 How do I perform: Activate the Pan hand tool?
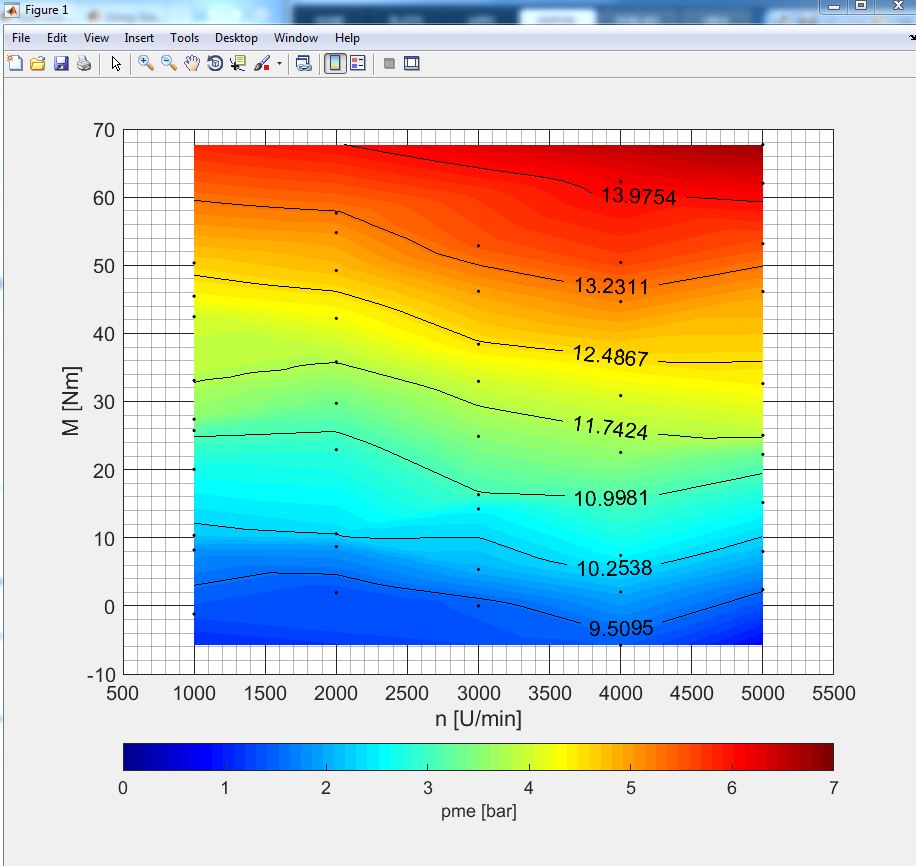coord(192,63)
